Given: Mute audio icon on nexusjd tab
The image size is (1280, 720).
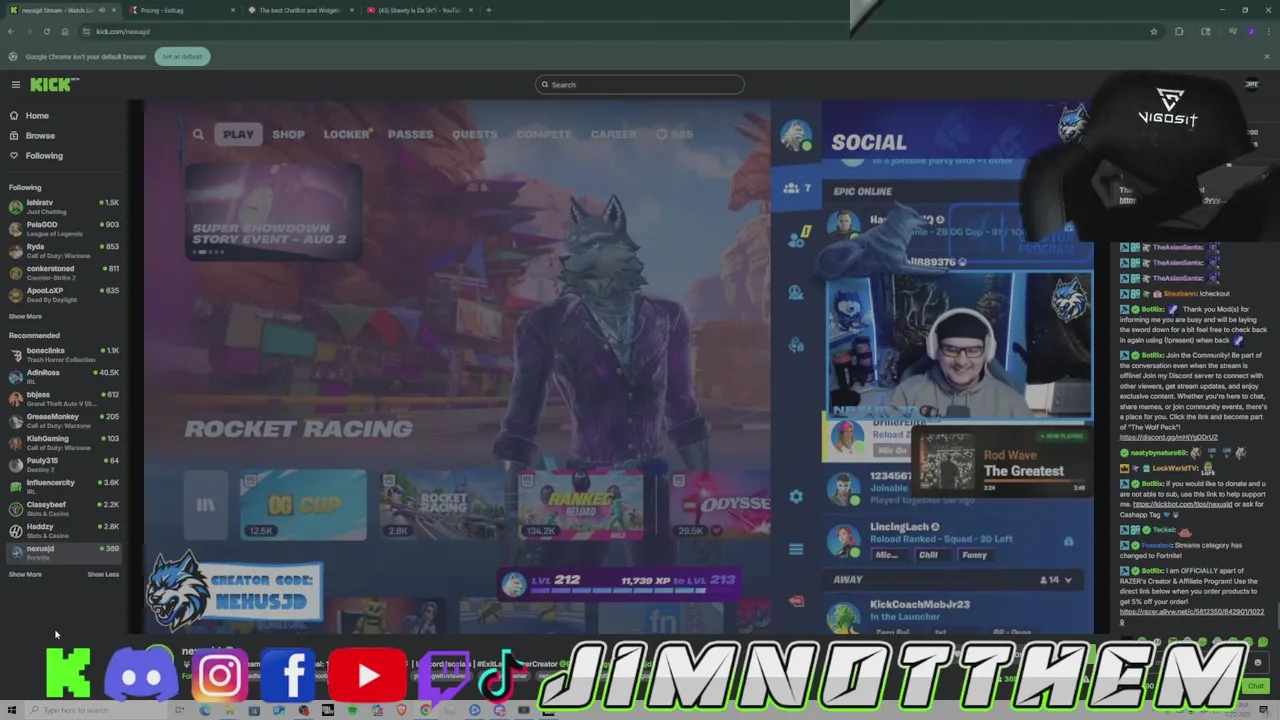Looking at the screenshot, I should (x=101, y=10).
